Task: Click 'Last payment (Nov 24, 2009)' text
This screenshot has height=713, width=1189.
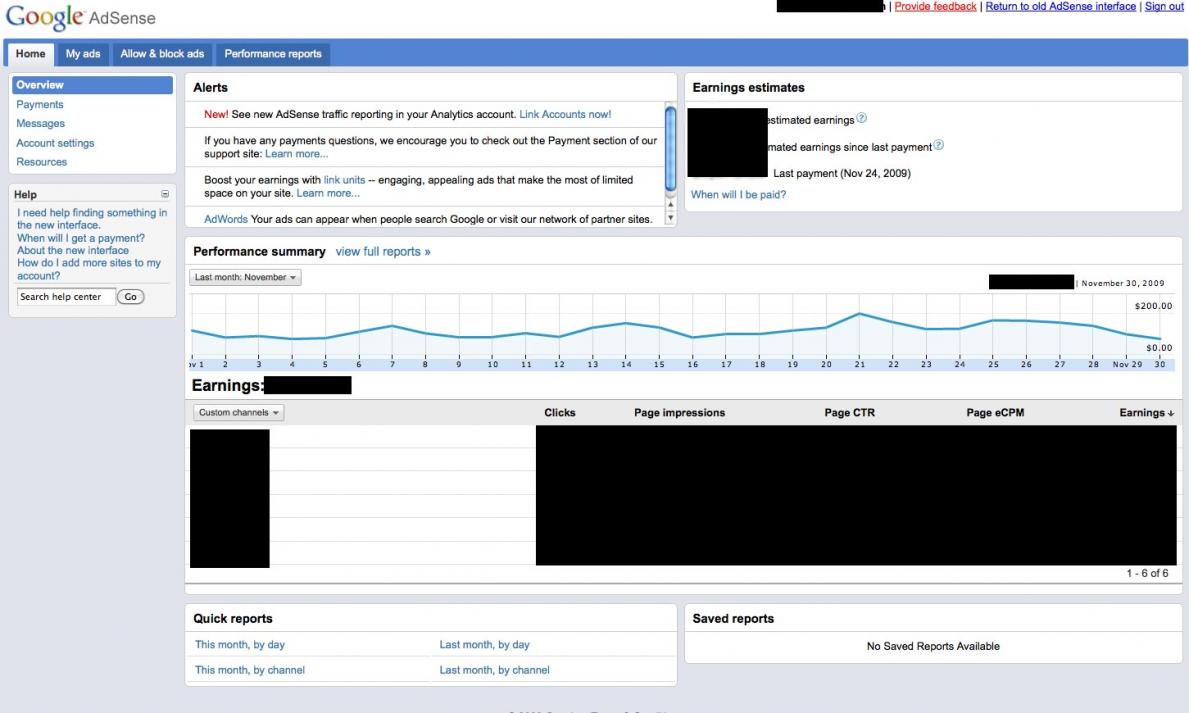Action: point(842,174)
